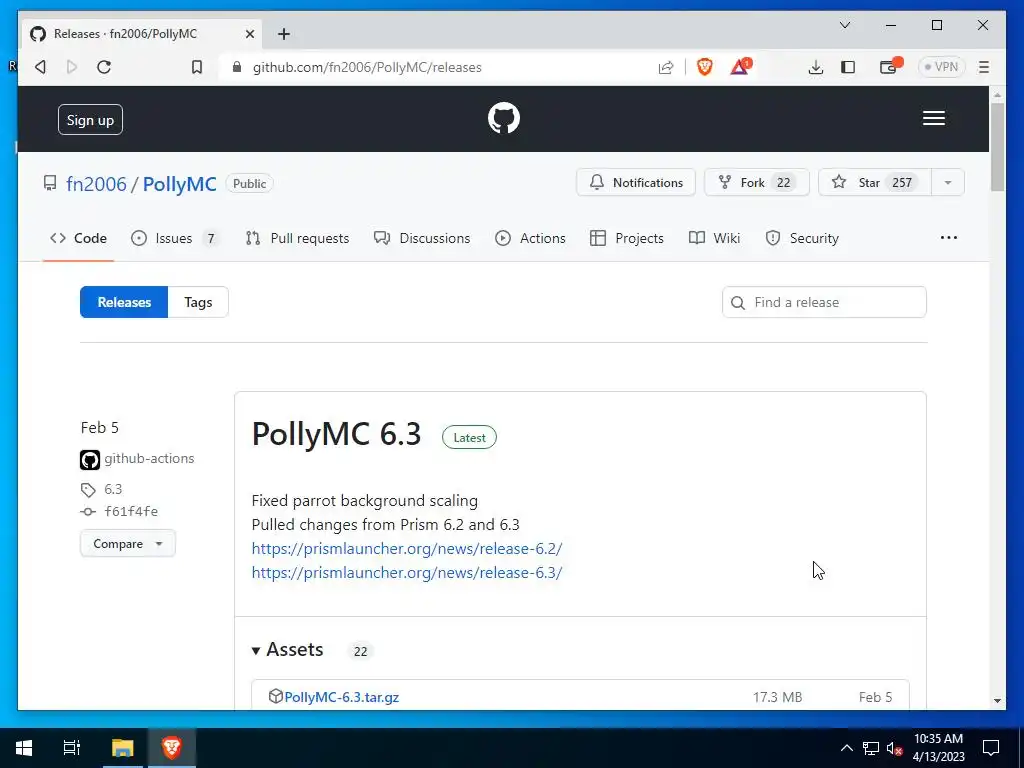Switch to the Tags view
Screen dimensions: 1024x768
198,302
